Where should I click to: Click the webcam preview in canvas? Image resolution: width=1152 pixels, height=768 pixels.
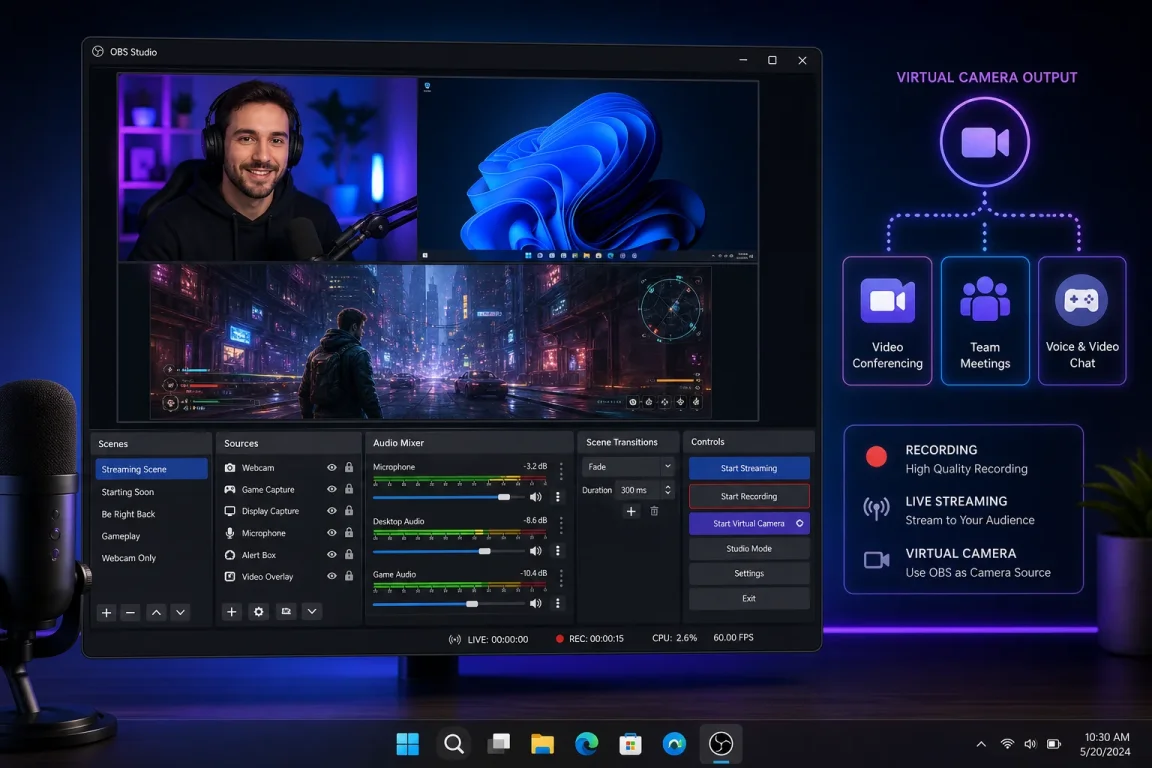coord(267,168)
